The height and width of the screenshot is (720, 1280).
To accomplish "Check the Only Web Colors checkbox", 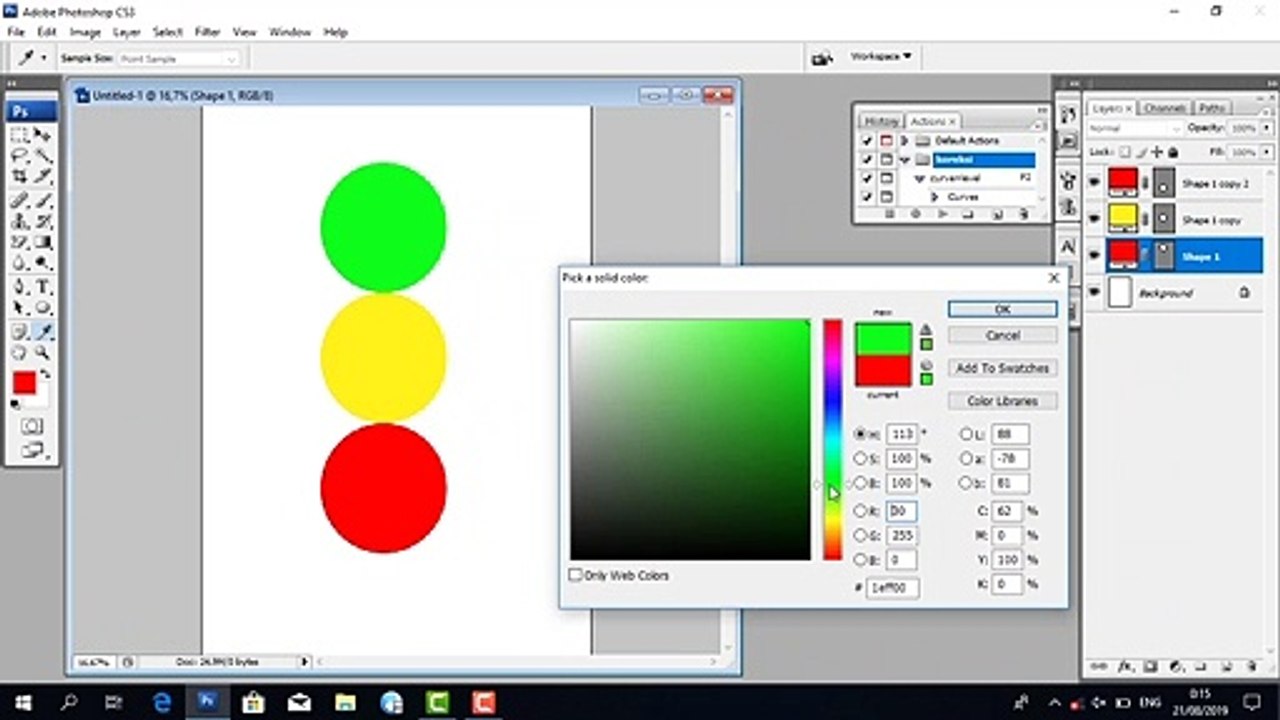I will point(575,575).
